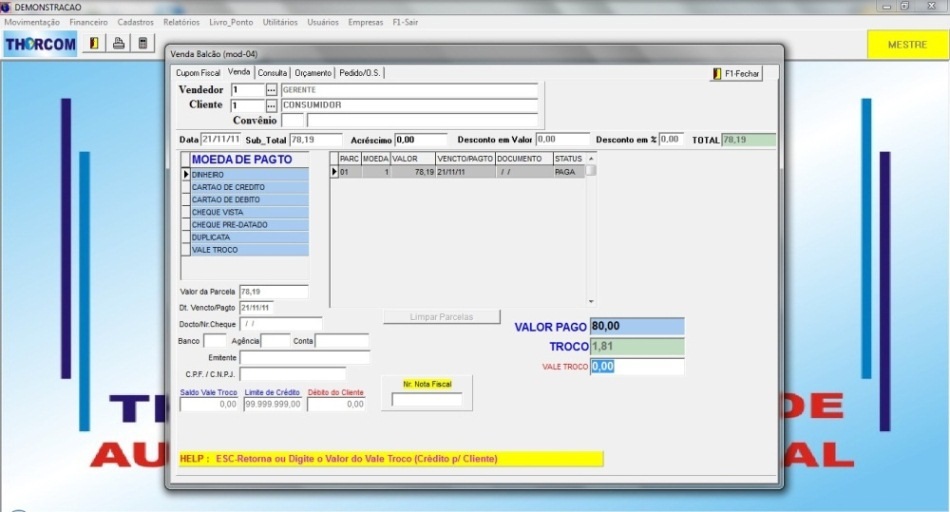Open the calculator icon in toolbar
This screenshot has height=512, width=950.
(143, 44)
